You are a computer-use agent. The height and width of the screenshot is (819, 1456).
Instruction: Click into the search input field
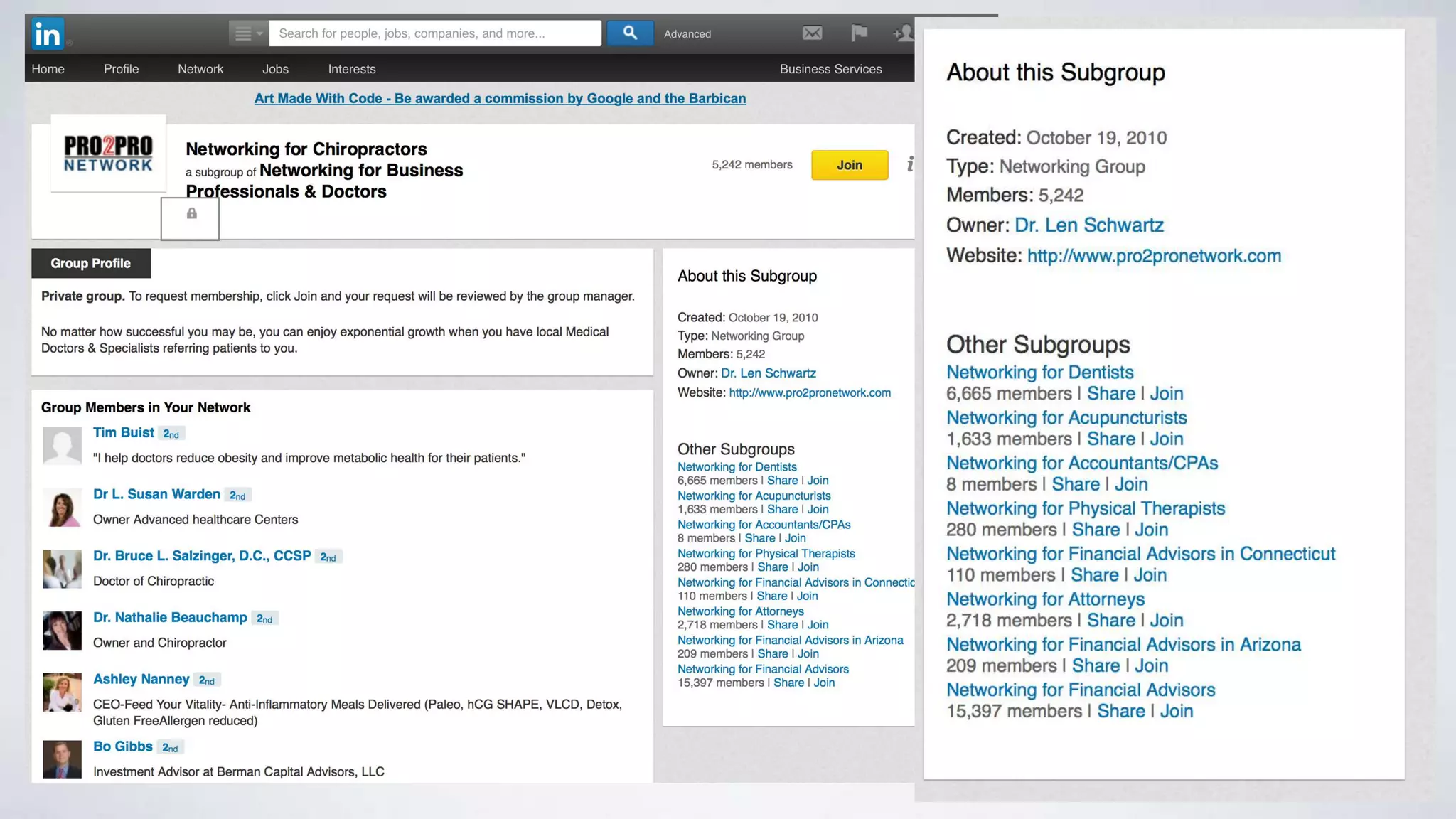pos(434,33)
